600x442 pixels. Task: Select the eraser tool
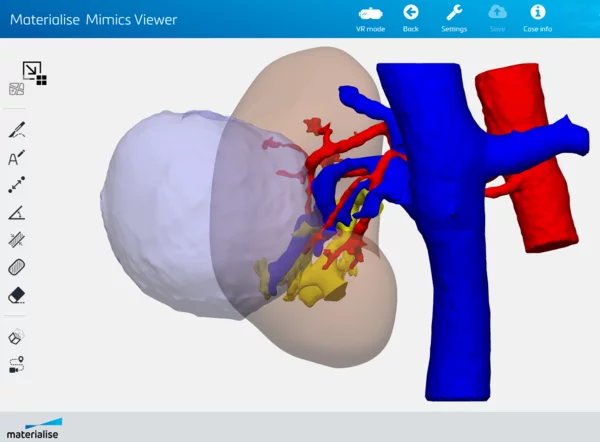(16, 295)
